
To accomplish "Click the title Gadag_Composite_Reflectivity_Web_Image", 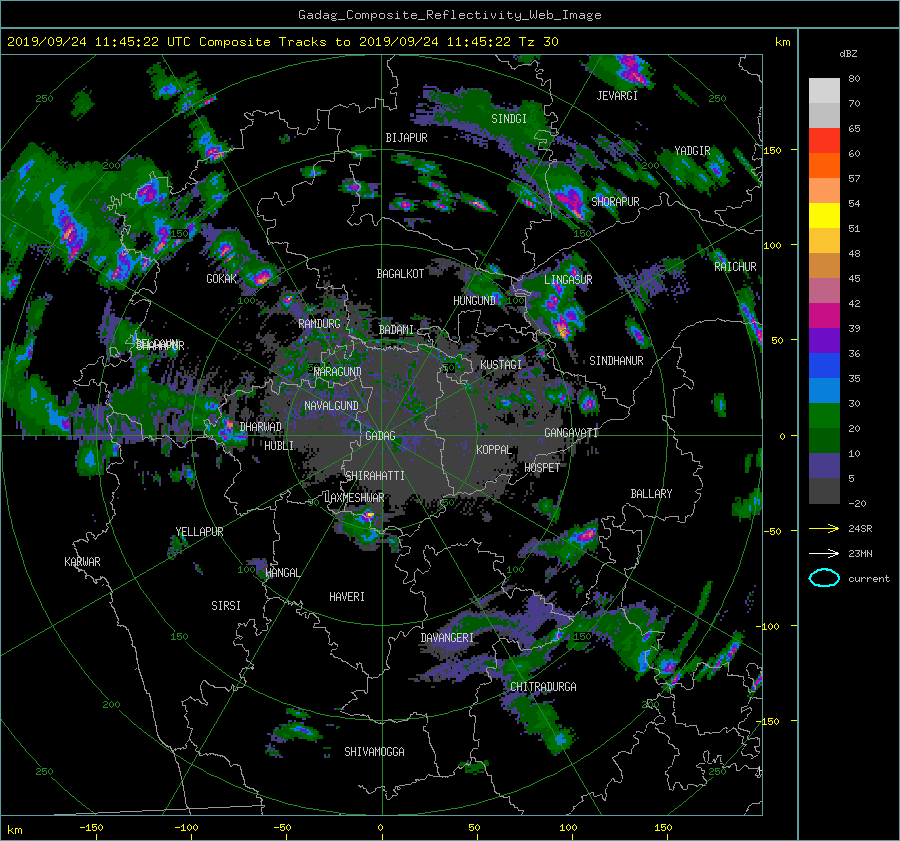I will coord(449,15).
